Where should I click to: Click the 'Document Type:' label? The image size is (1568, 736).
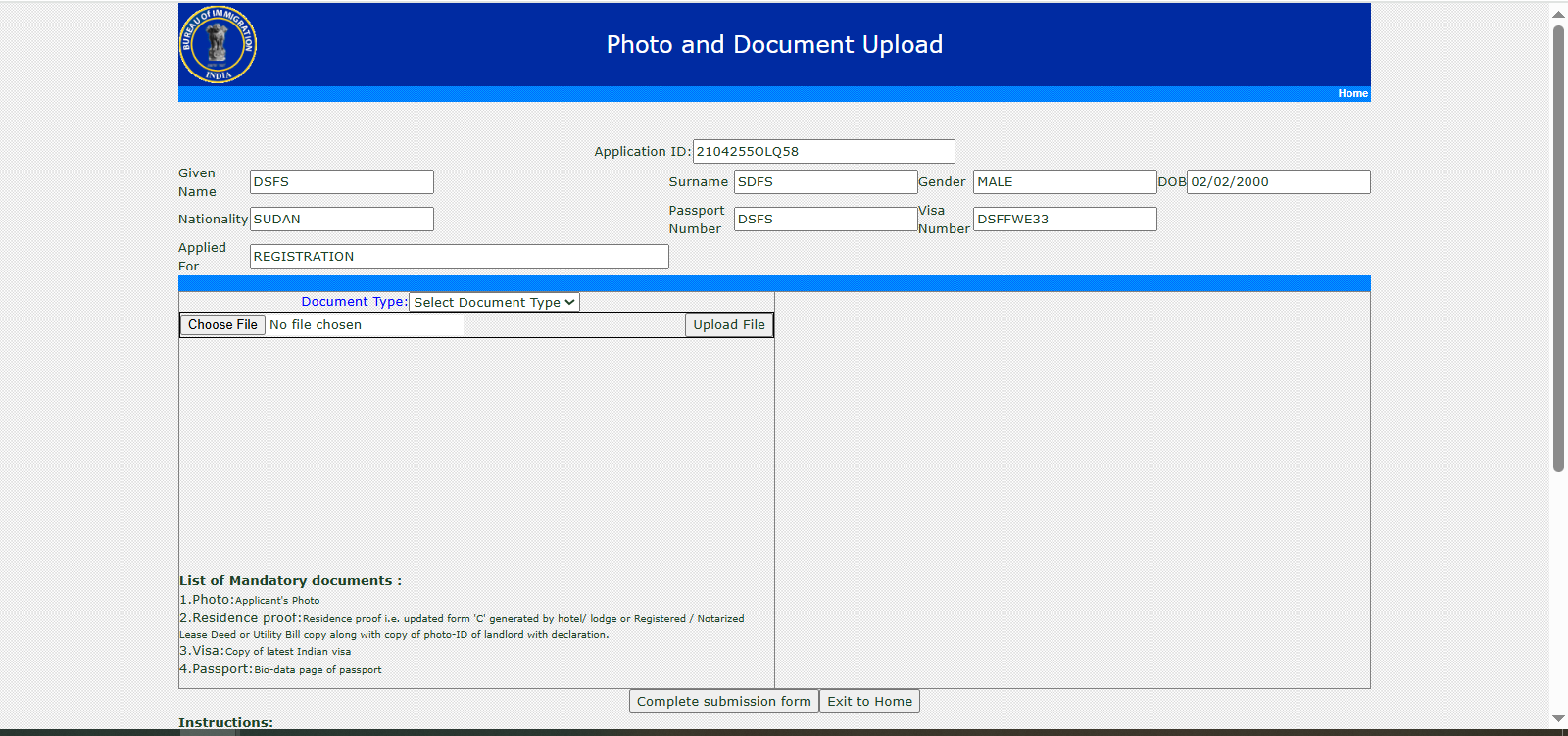[354, 302]
